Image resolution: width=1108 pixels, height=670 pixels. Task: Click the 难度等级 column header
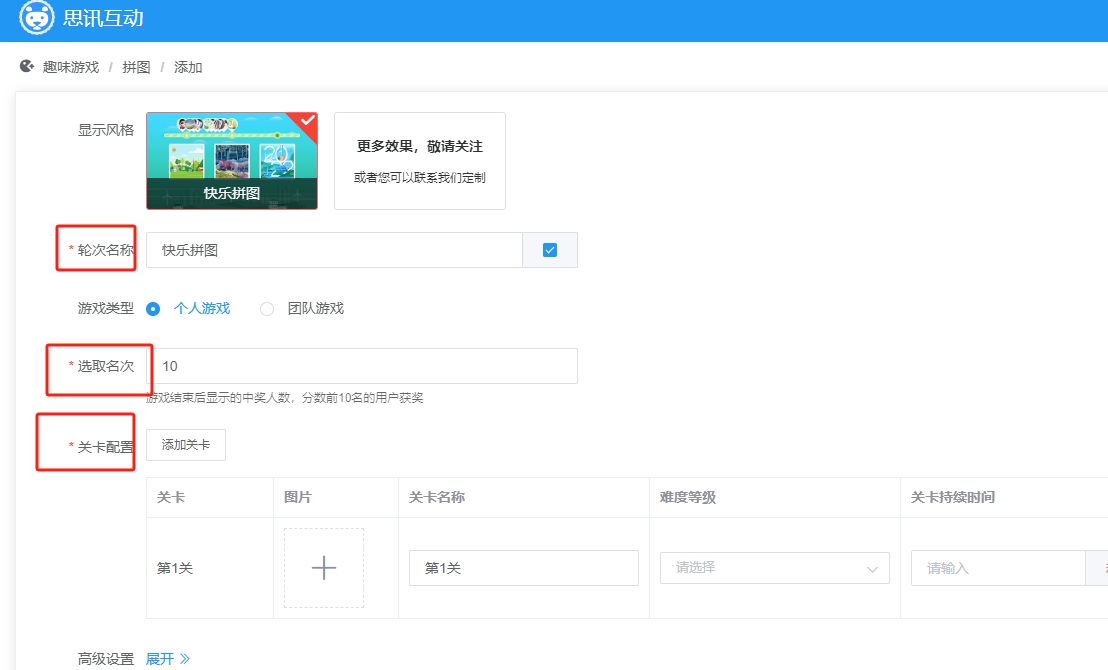tap(688, 498)
